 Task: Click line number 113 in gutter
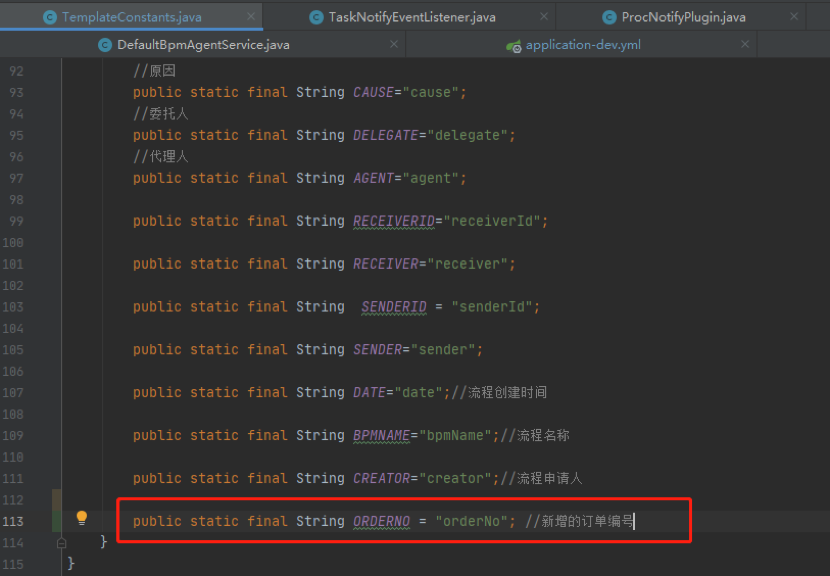tap(13, 521)
